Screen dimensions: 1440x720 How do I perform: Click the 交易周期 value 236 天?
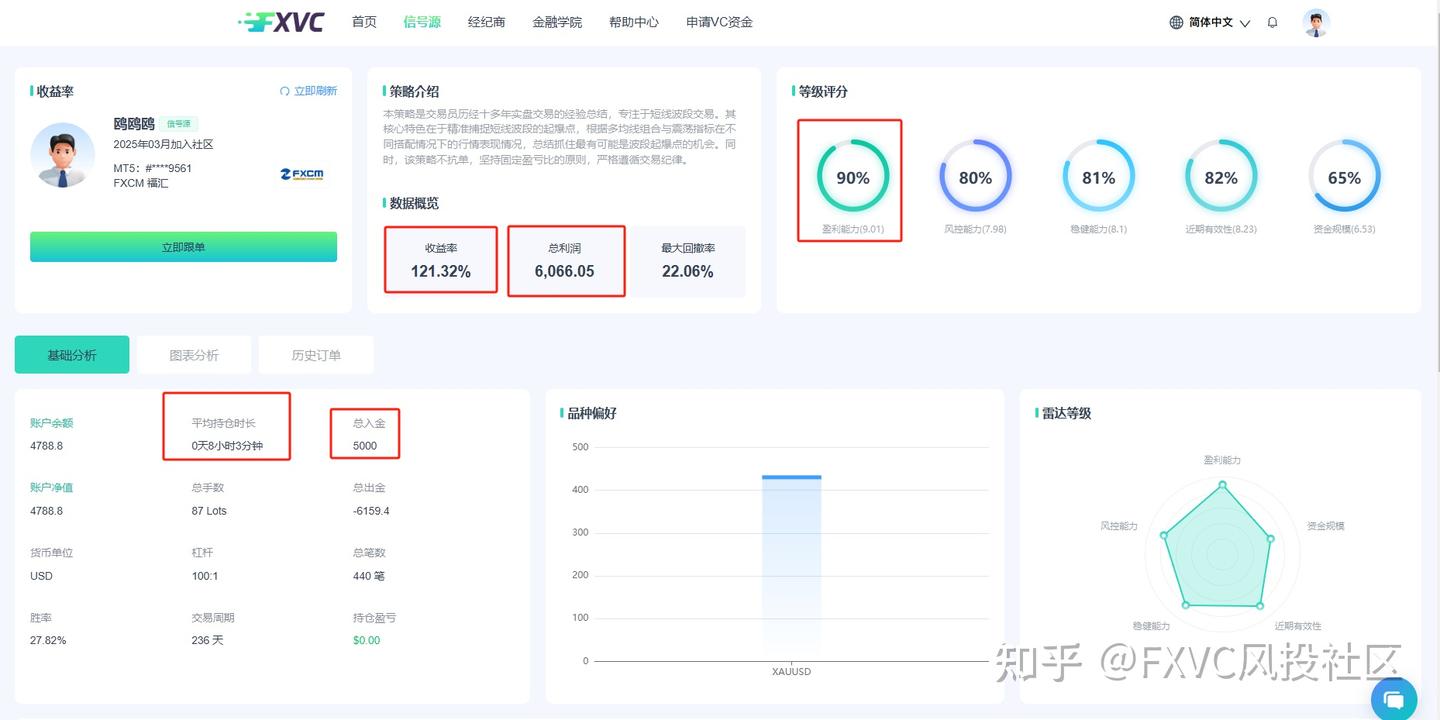pyautogui.click(x=208, y=640)
